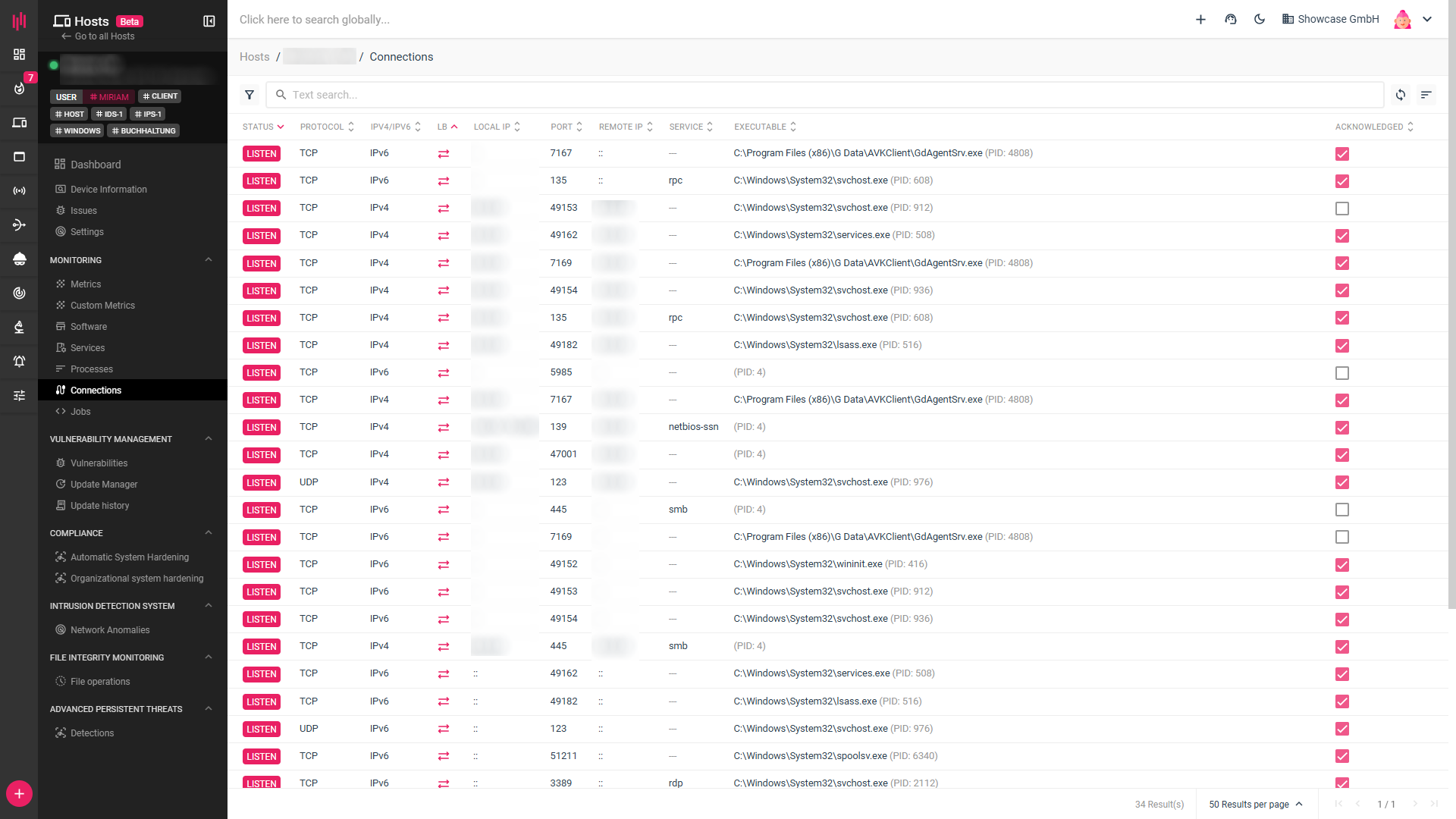
Task: Collapse the Monitoring section
Action: (x=209, y=260)
